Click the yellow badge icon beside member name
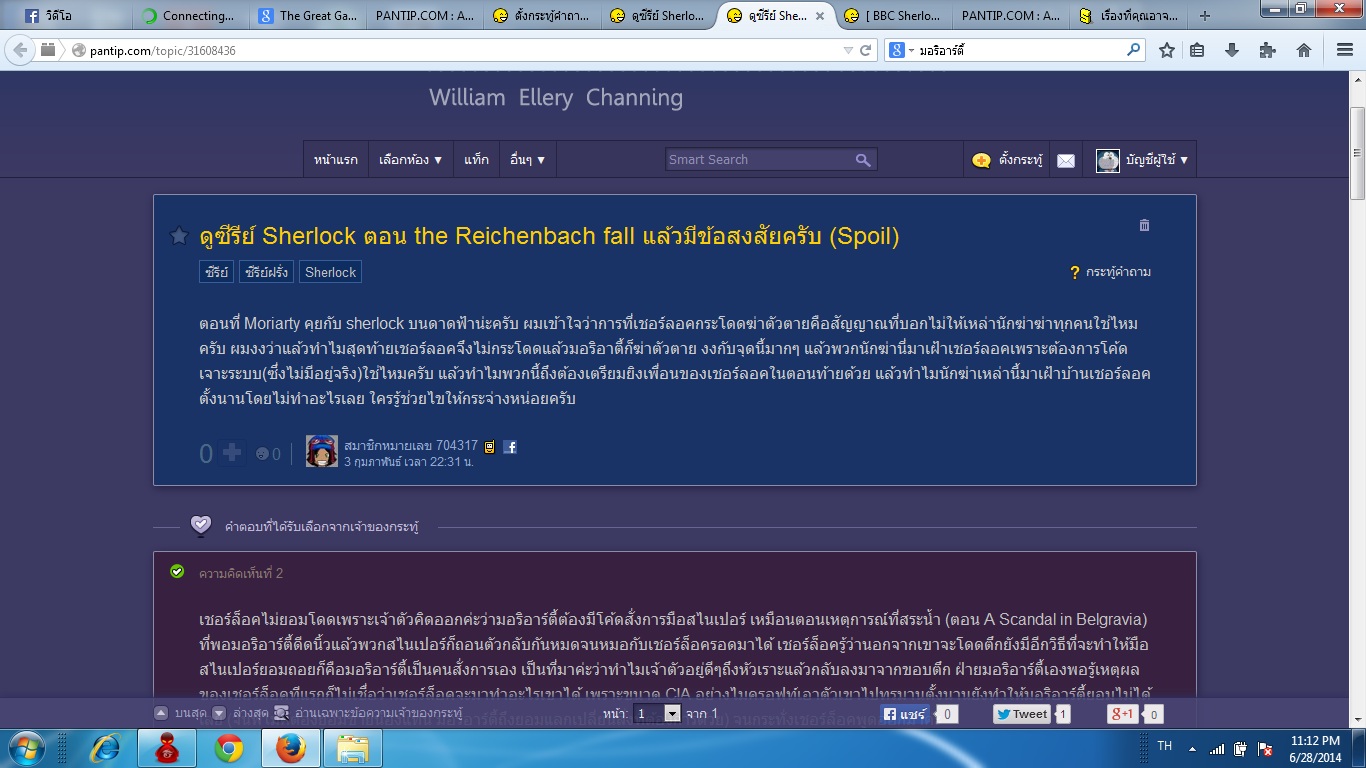This screenshot has height=768, width=1366. [490, 447]
